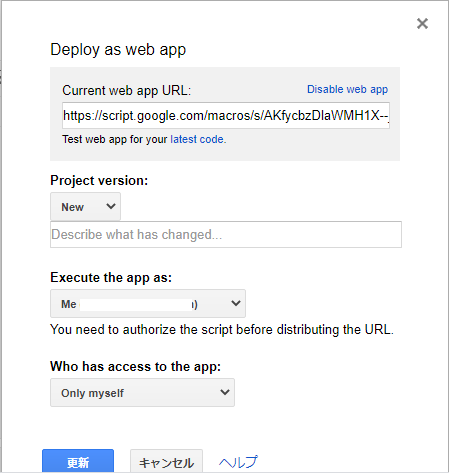The image size is (449, 475).
Task: Click the Disable web app link
Action: click(x=347, y=89)
